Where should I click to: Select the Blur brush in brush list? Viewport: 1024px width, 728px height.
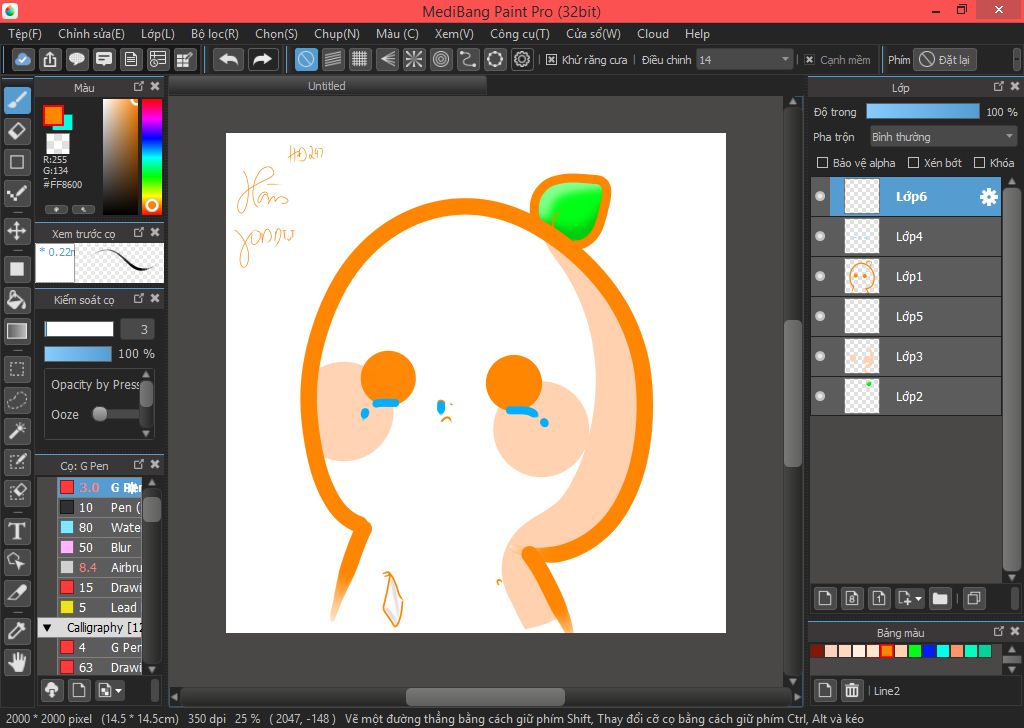pos(99,547)
